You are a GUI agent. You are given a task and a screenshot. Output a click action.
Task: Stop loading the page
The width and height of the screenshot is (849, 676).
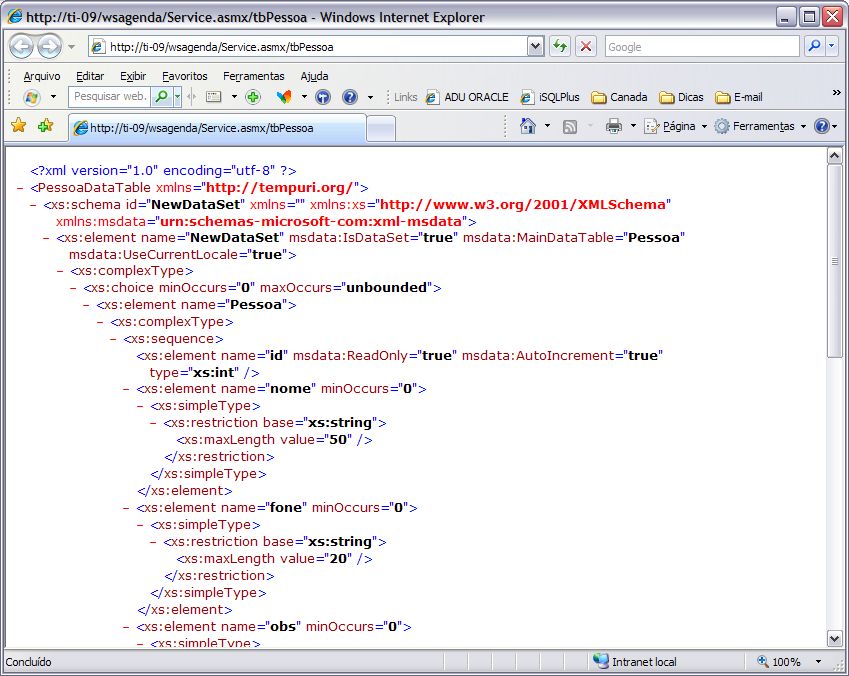click(585, 46)
